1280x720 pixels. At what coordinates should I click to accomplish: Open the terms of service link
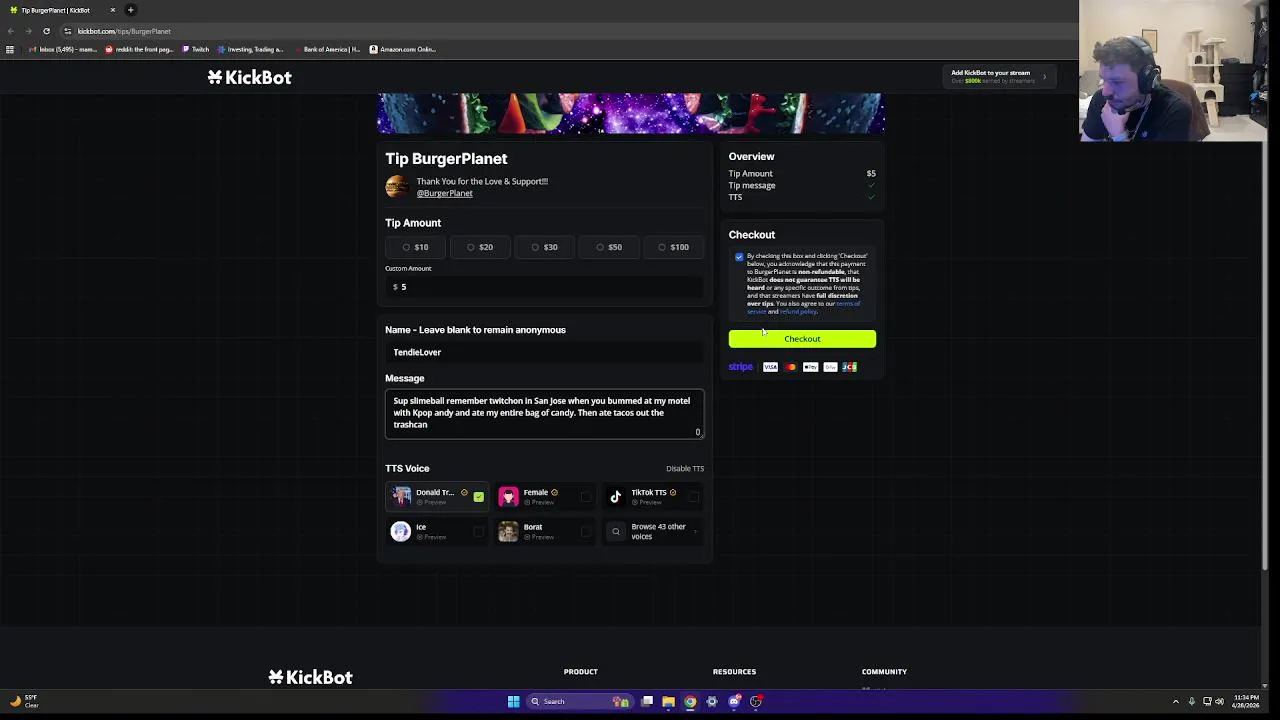click(x=803, y=307)
